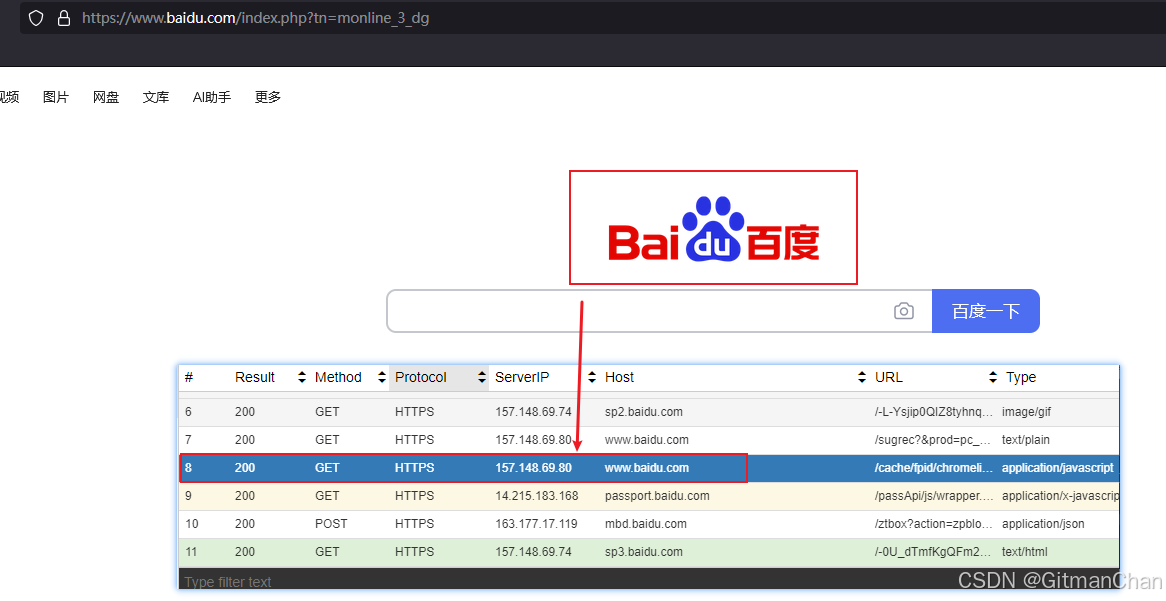Screen dimensions: 1166x601
Task: Select session row with mbd.baidu.com host
Action: point(648,524)
